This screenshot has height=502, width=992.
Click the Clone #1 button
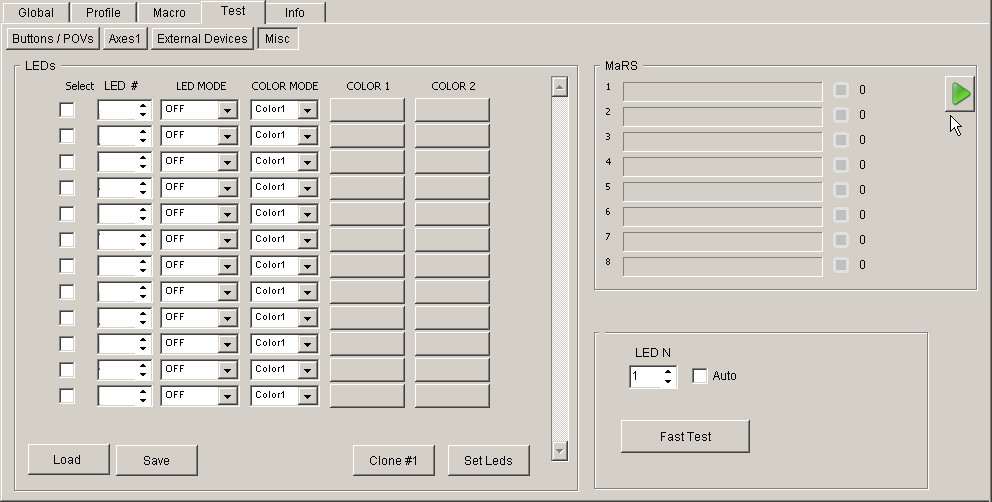[x=393, y=461]
